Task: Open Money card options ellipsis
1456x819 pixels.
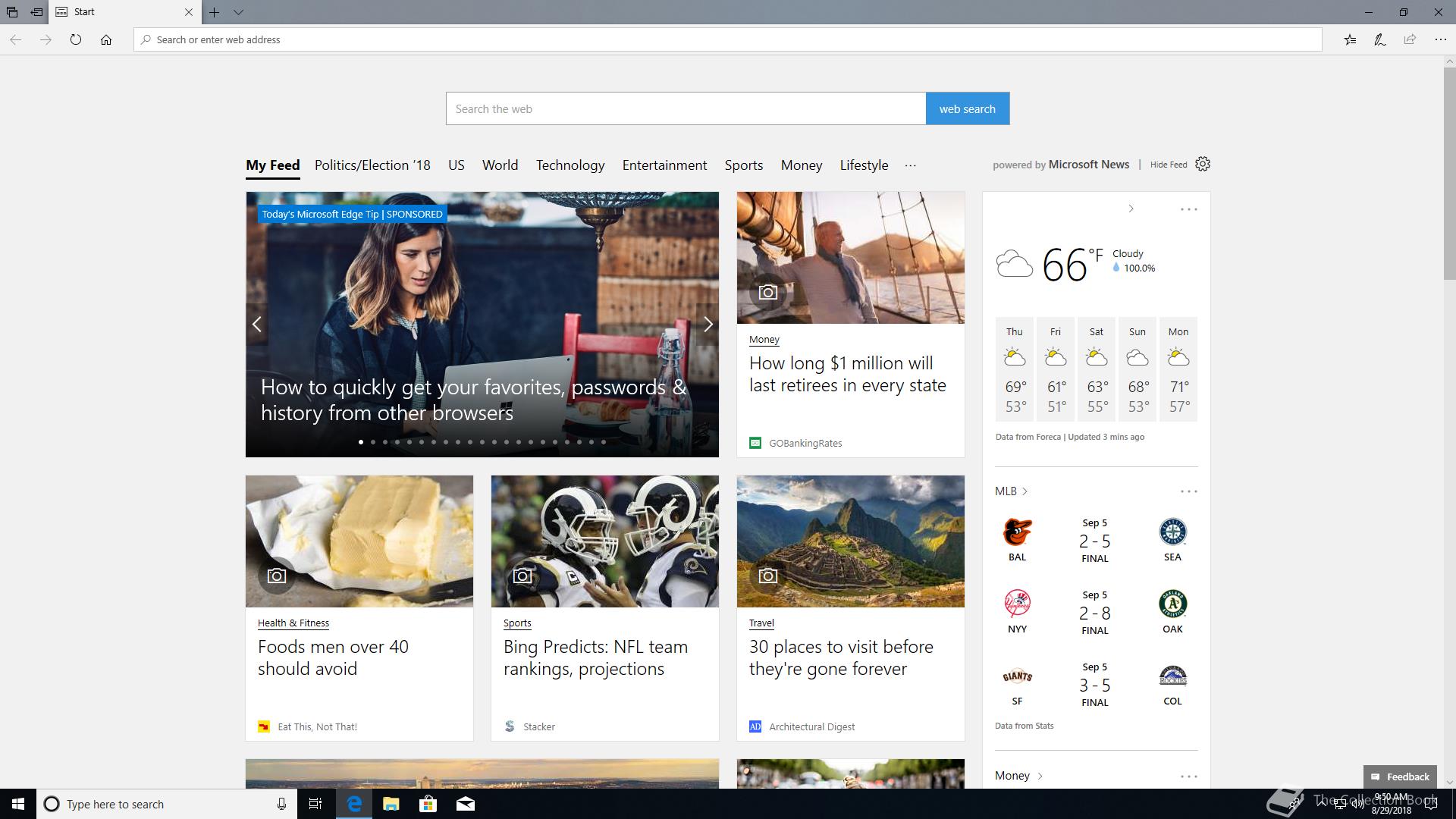Action: (x=1188, y=777)
